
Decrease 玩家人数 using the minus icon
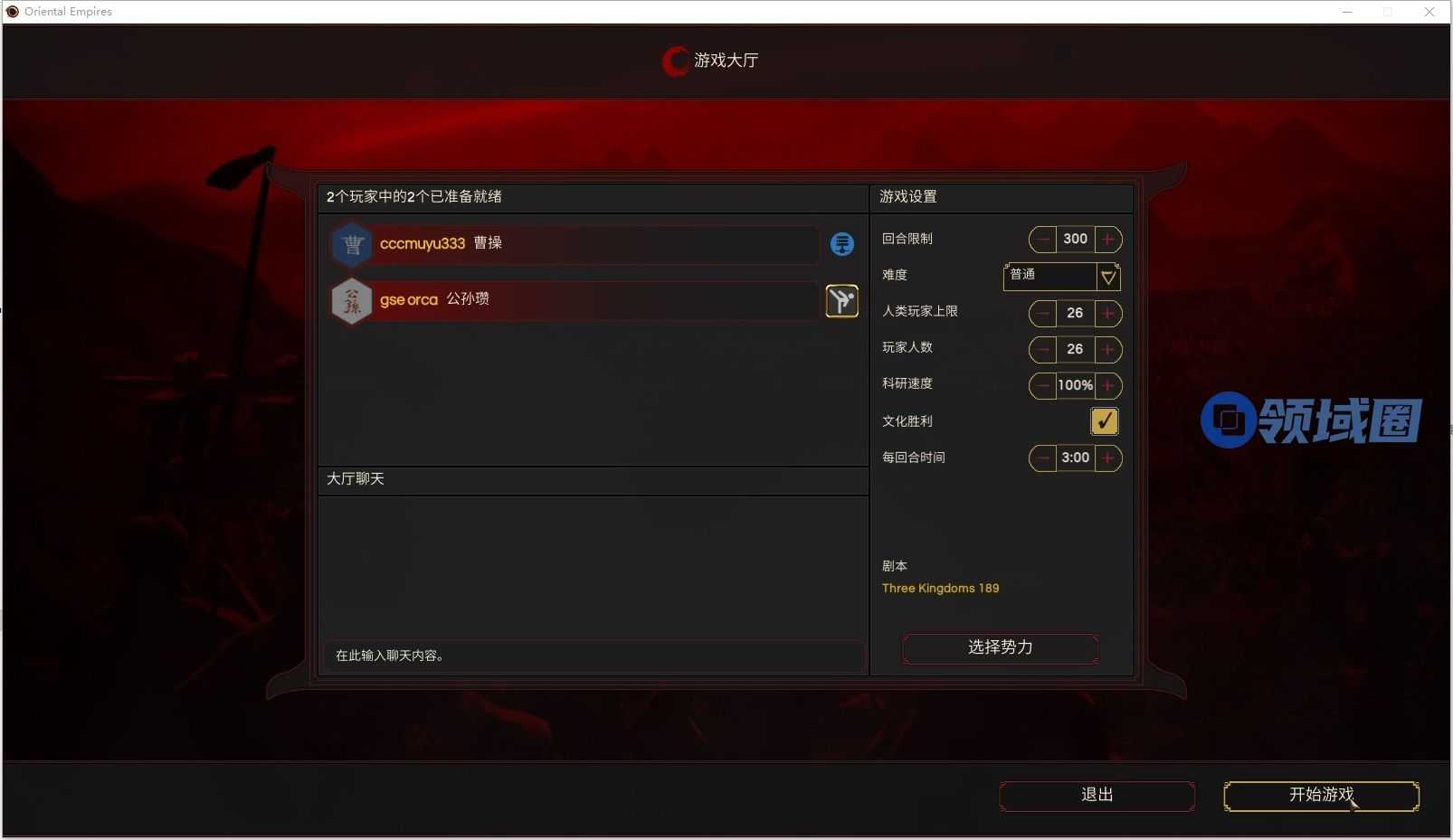tap(1043, 350)
